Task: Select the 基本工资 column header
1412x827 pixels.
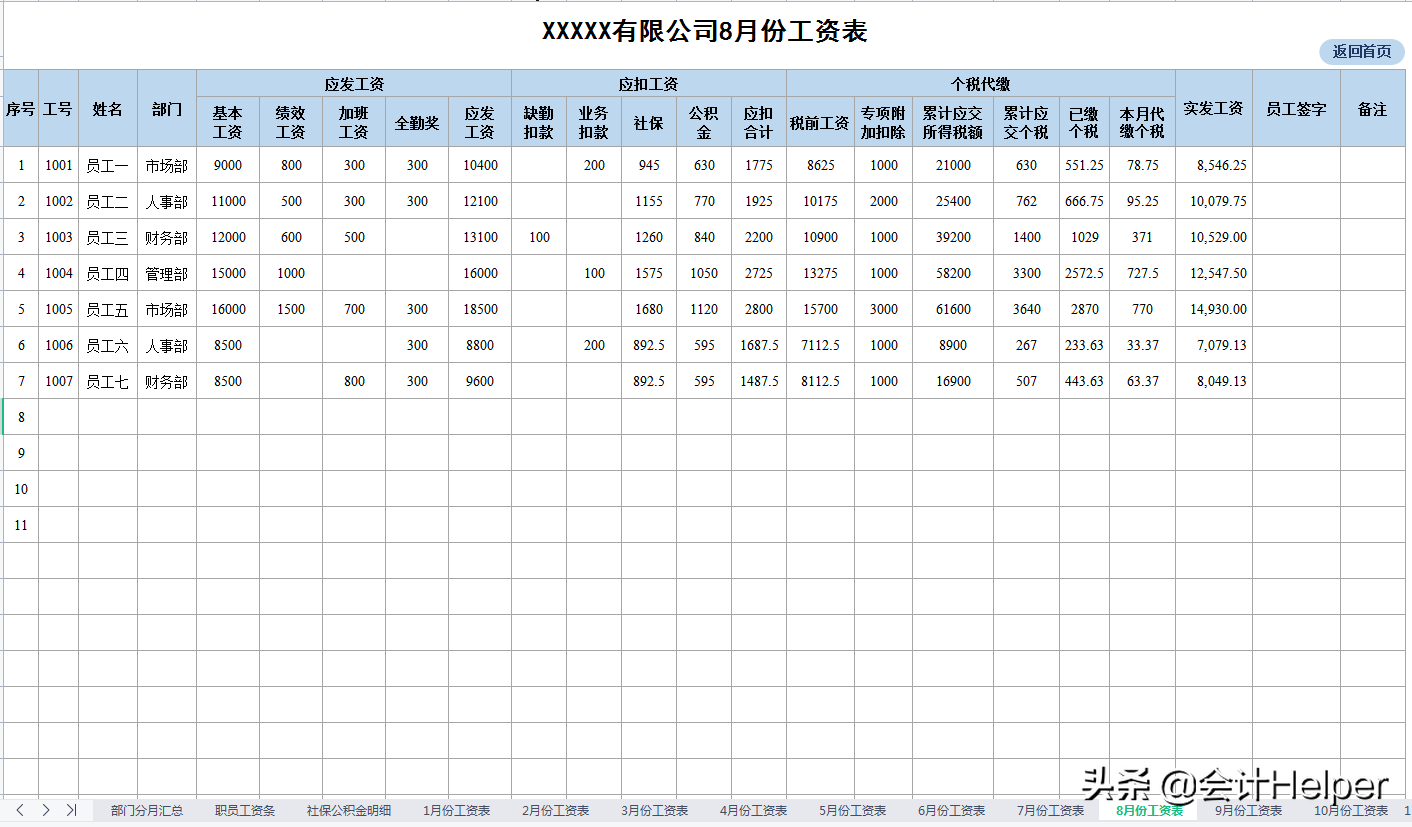Action: (228, 123)
